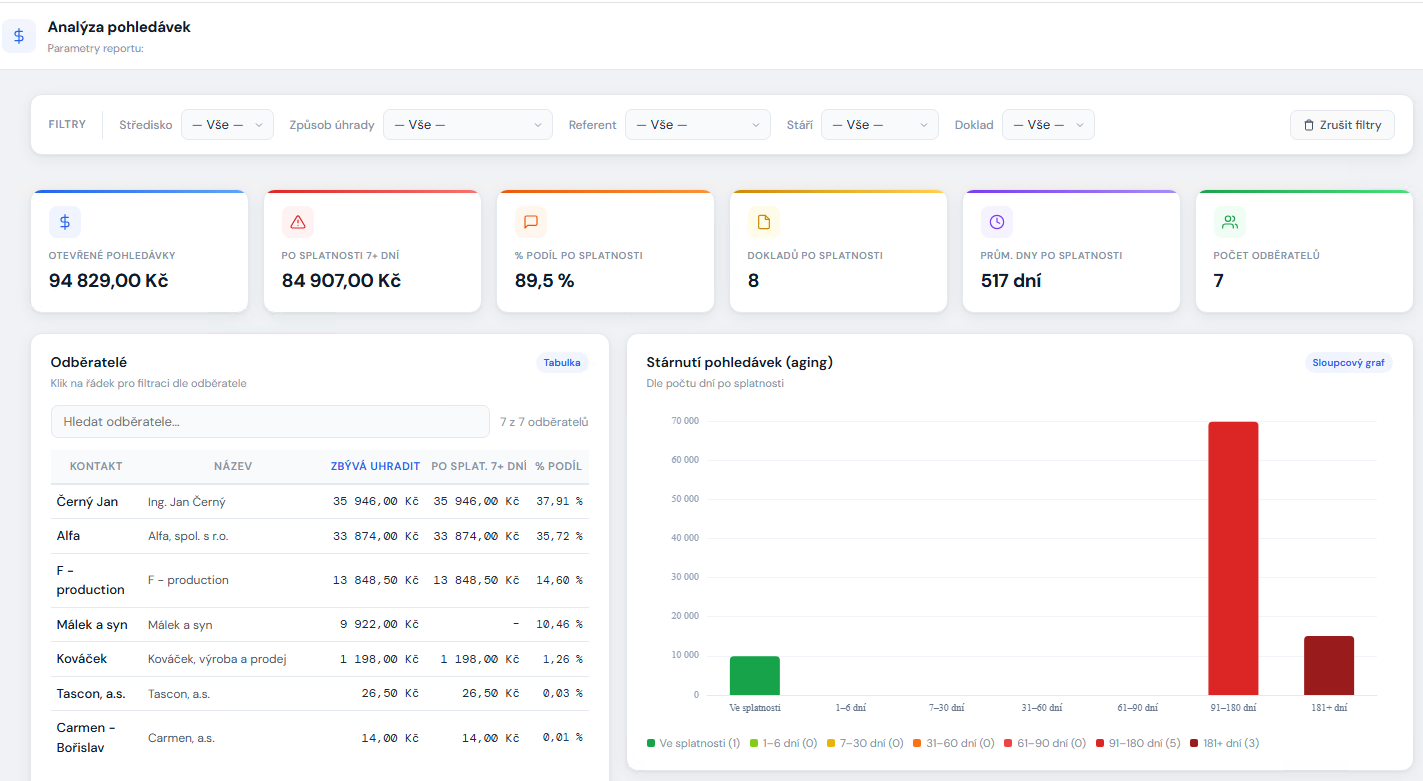Click warning triangle icon on Po splatnosti card
1423x781 pixels.
pyautogui.click(x=298, y=222)
